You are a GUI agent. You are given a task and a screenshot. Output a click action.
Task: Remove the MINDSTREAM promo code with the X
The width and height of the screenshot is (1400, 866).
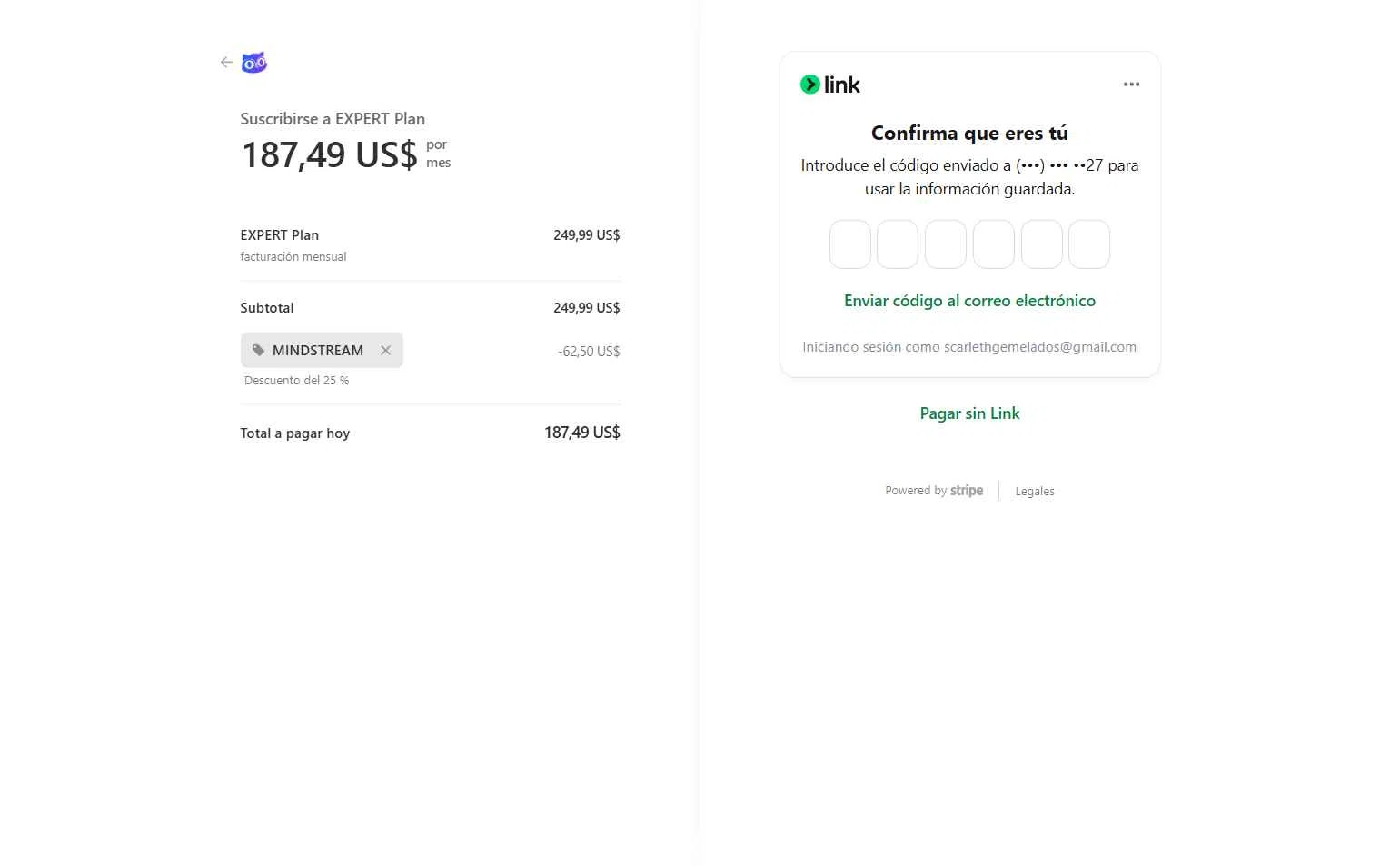coord(386,351)
